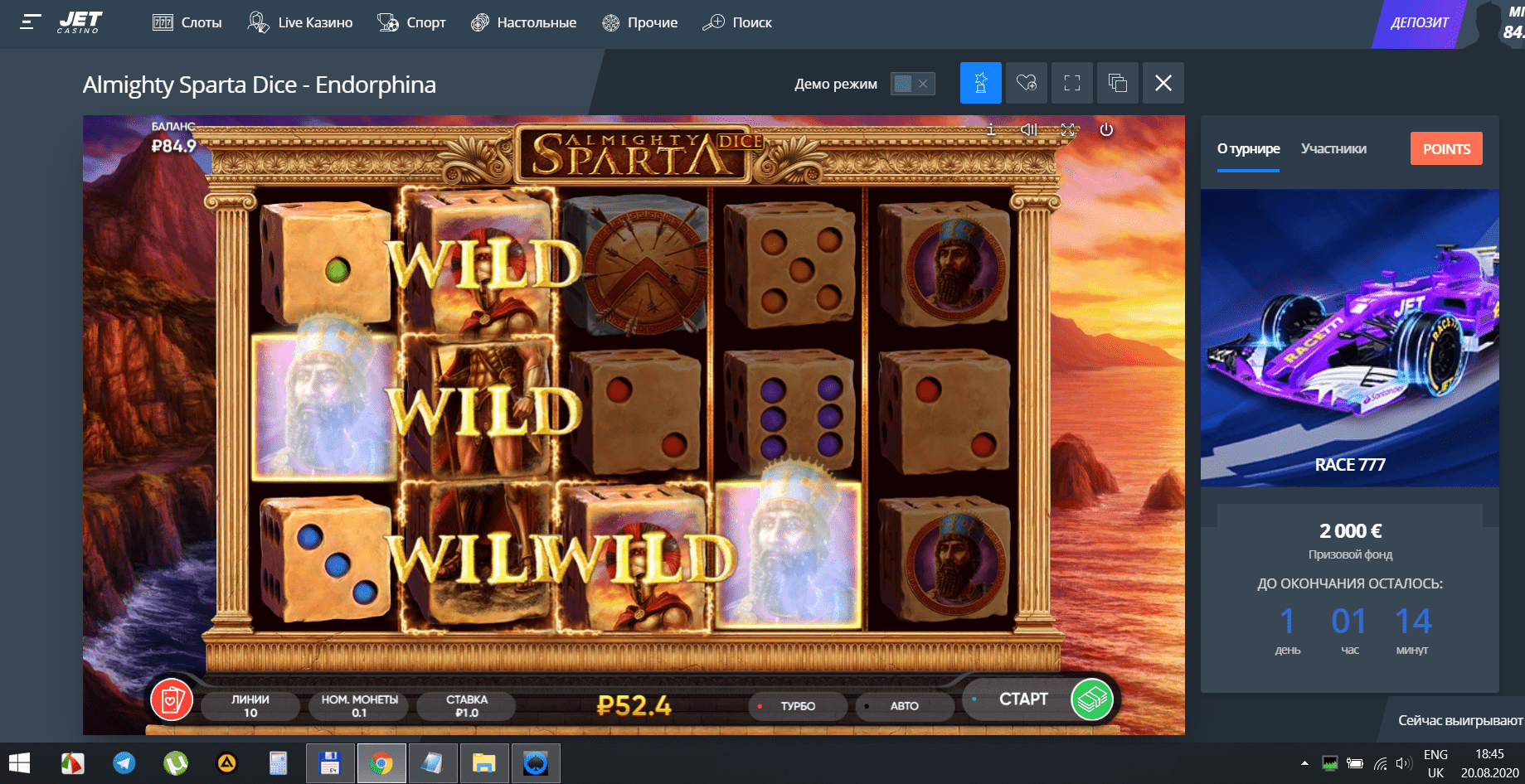This screenshot has height=784, width=1525.
Task: Toggle in-game fullscreen arrows icon
Action: (1068, 130)
